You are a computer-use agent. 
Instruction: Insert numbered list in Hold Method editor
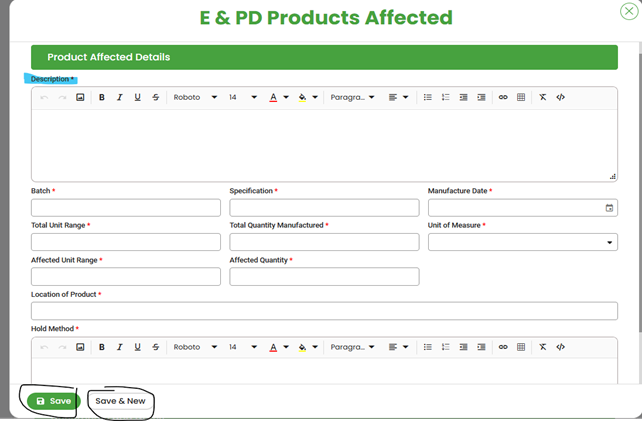tap(445, 347)
